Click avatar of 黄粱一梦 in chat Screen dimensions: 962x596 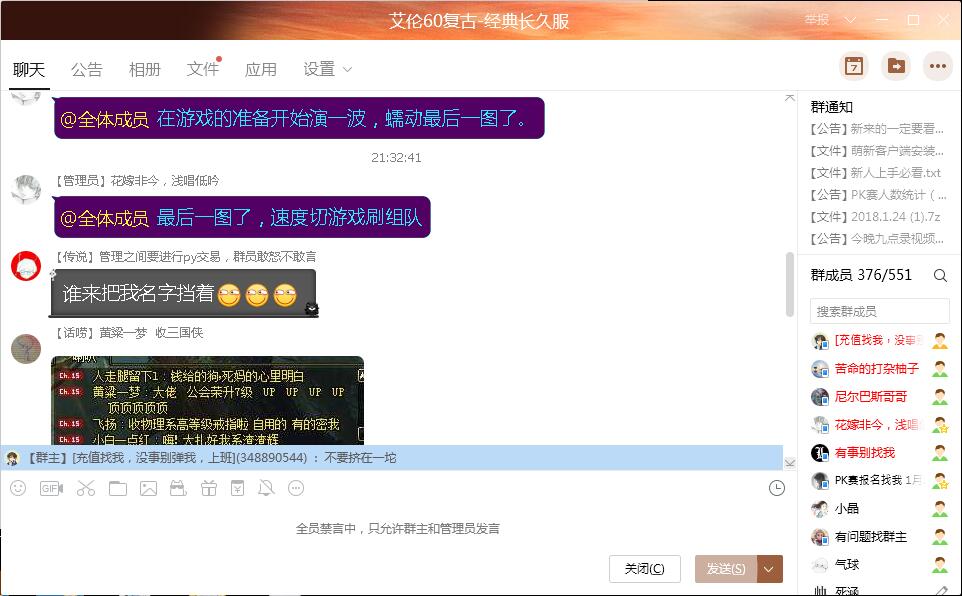pos(26,349)
